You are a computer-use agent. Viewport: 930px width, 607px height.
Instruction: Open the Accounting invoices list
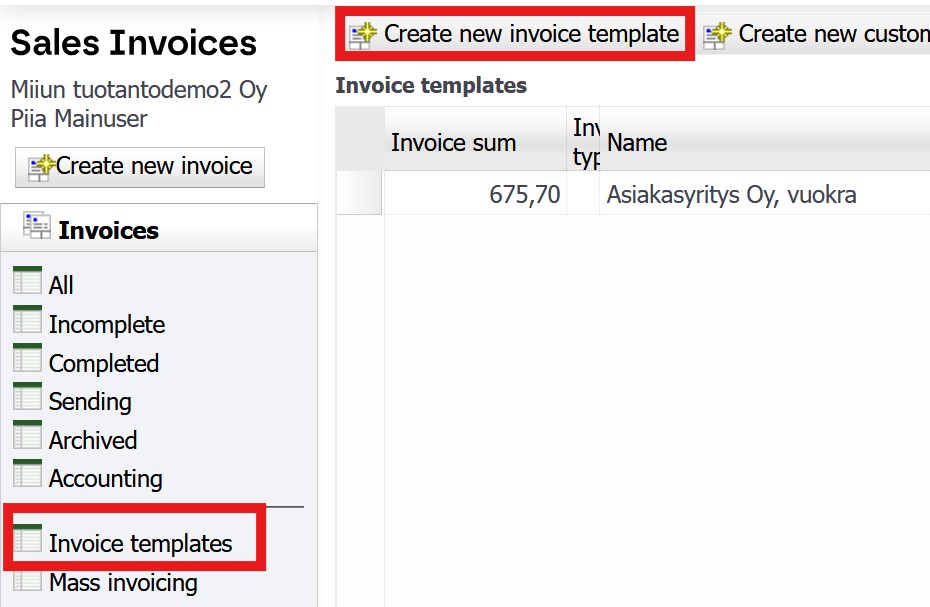pos(106,479)
